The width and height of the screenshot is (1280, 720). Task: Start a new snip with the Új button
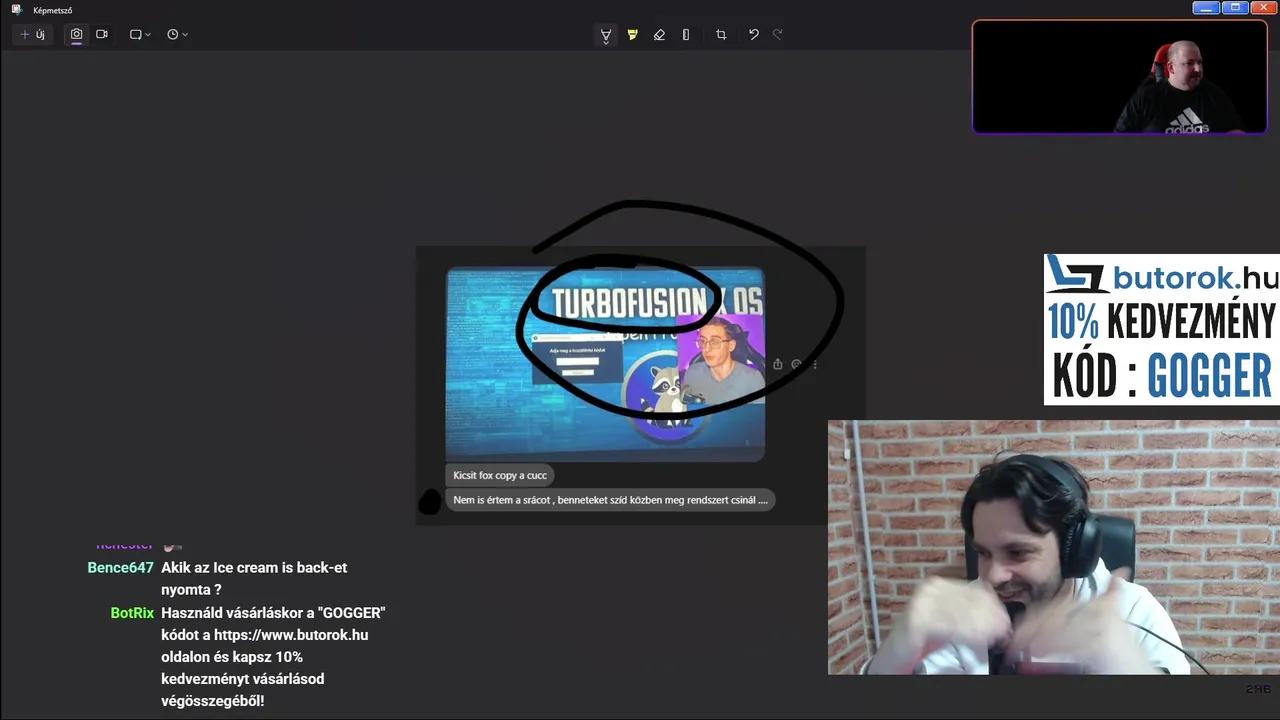click(x=33, y=34)
